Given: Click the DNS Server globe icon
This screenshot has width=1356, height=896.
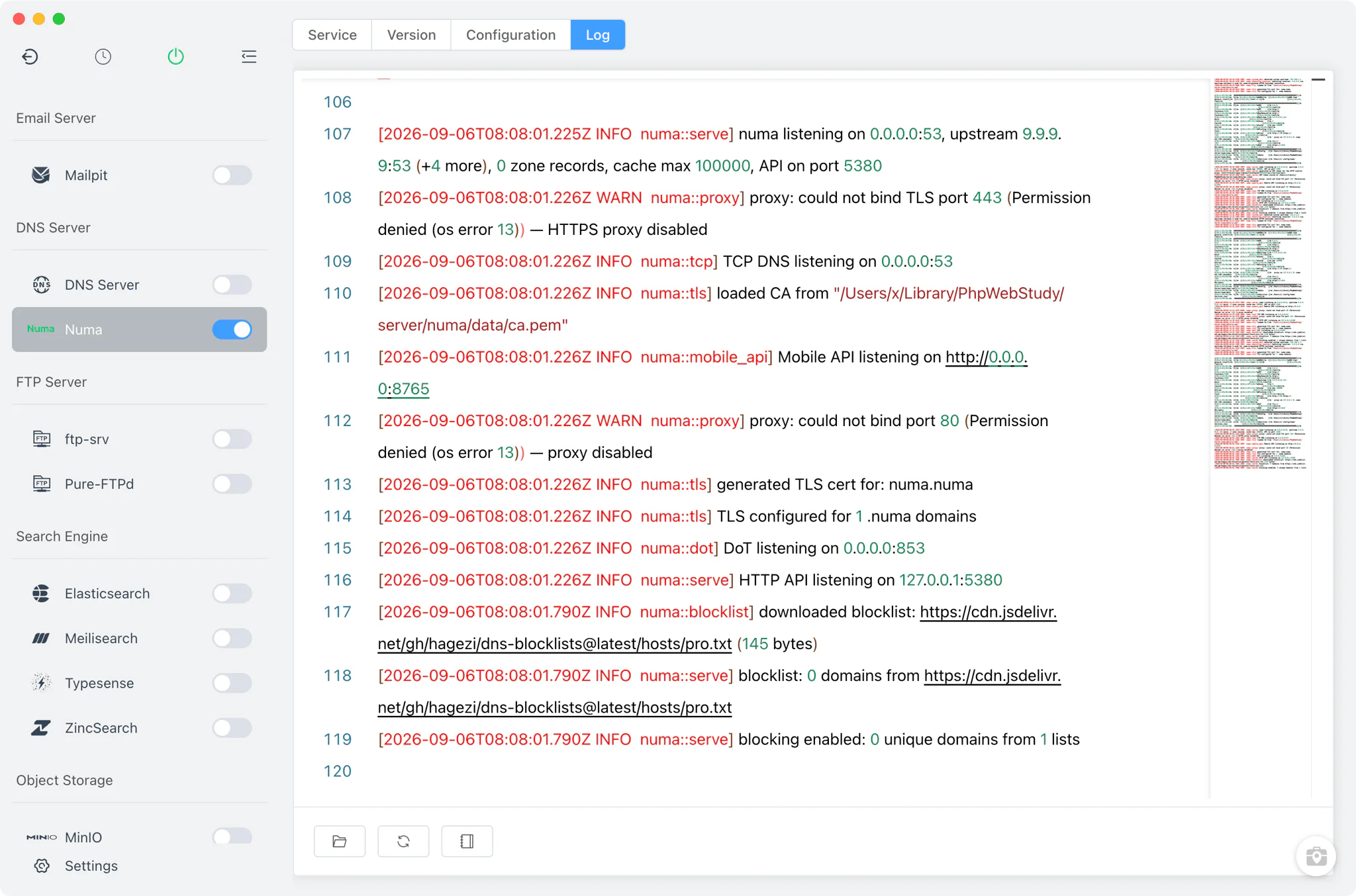Looking at the screenshot, I should point(41,285).
